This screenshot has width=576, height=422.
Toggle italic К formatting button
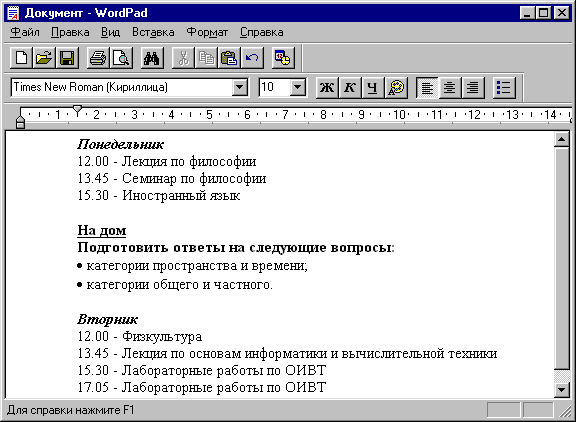[350, 88]
